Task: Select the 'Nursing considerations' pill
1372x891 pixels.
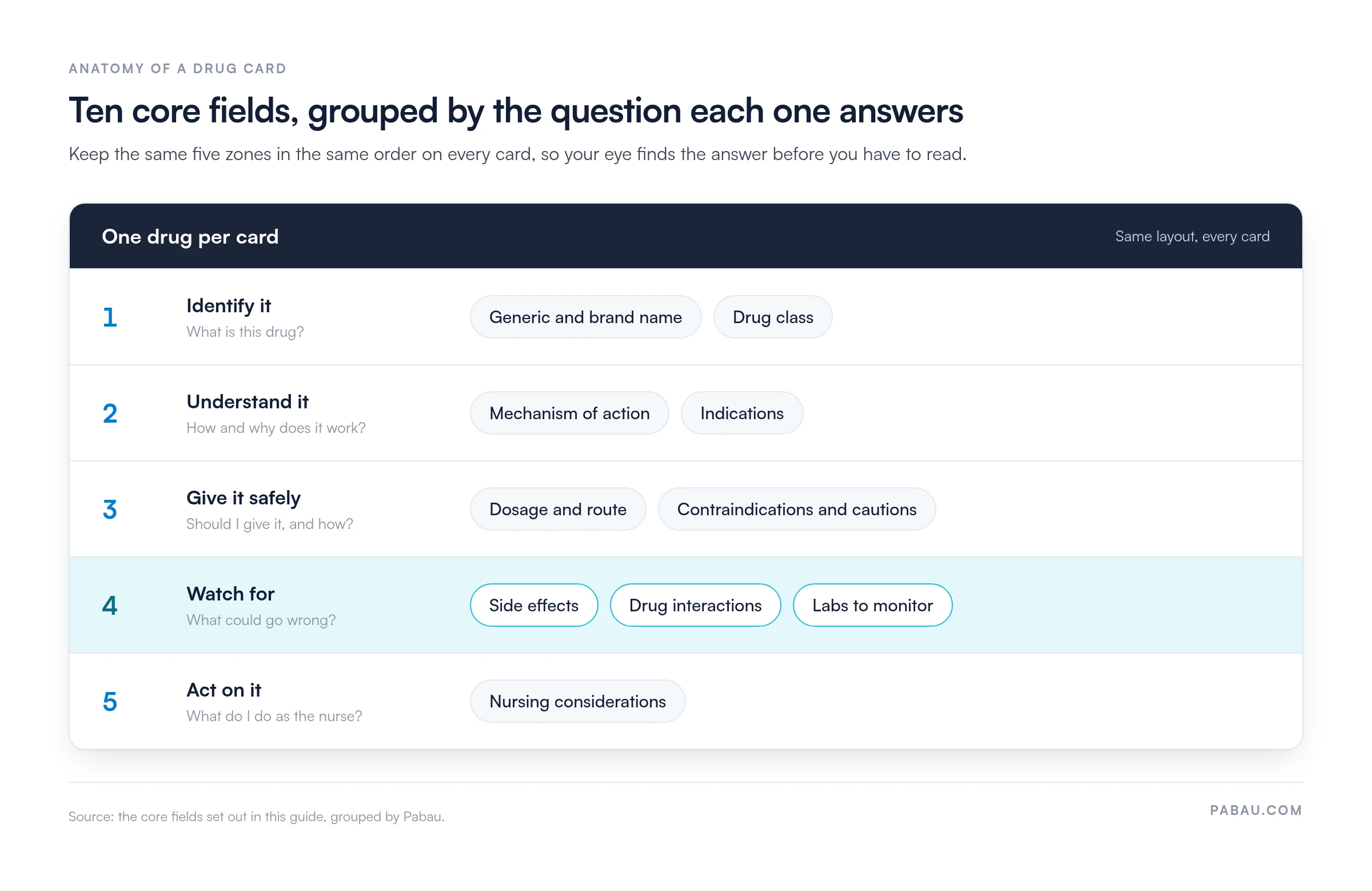Action: (x=577, y=701)
